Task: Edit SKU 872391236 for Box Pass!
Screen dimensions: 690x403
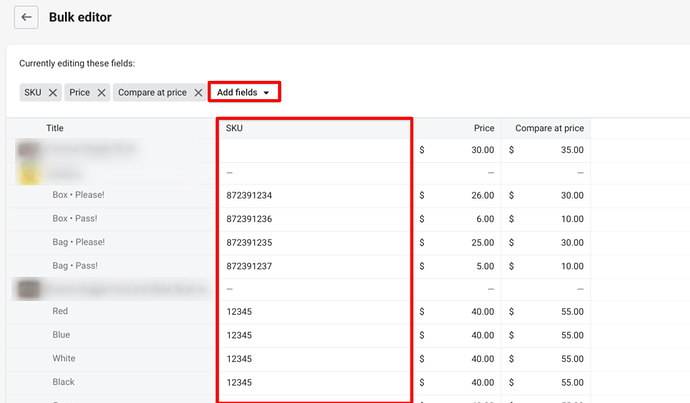Action: pos(315,219)
